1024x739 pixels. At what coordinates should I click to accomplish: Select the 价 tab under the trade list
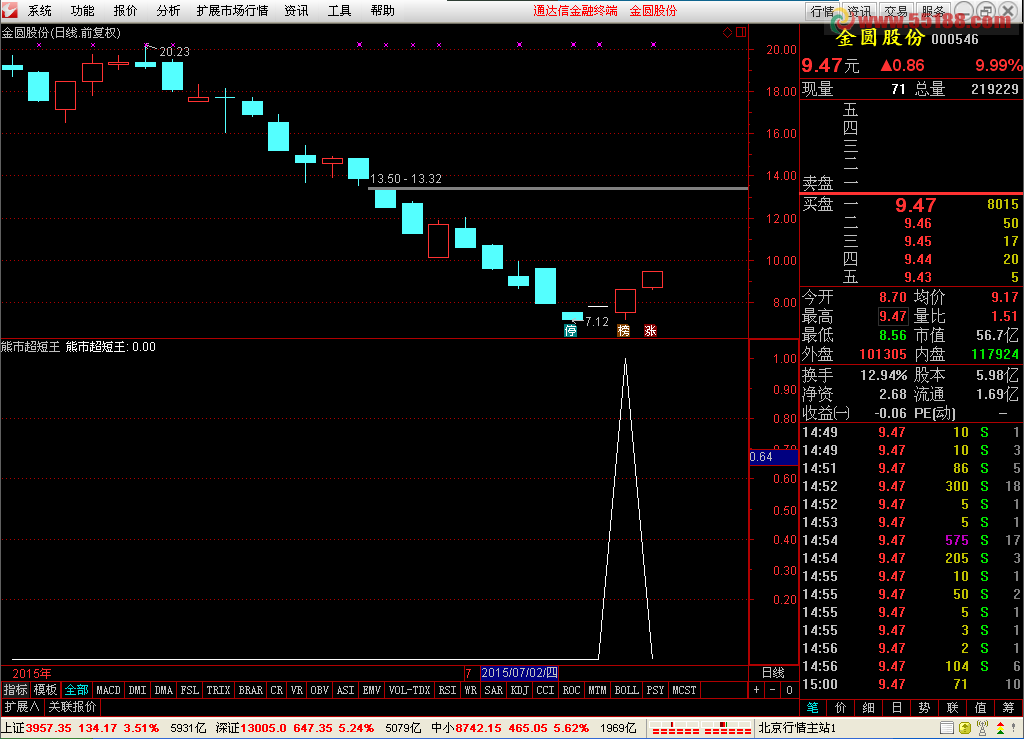(840, 707)
